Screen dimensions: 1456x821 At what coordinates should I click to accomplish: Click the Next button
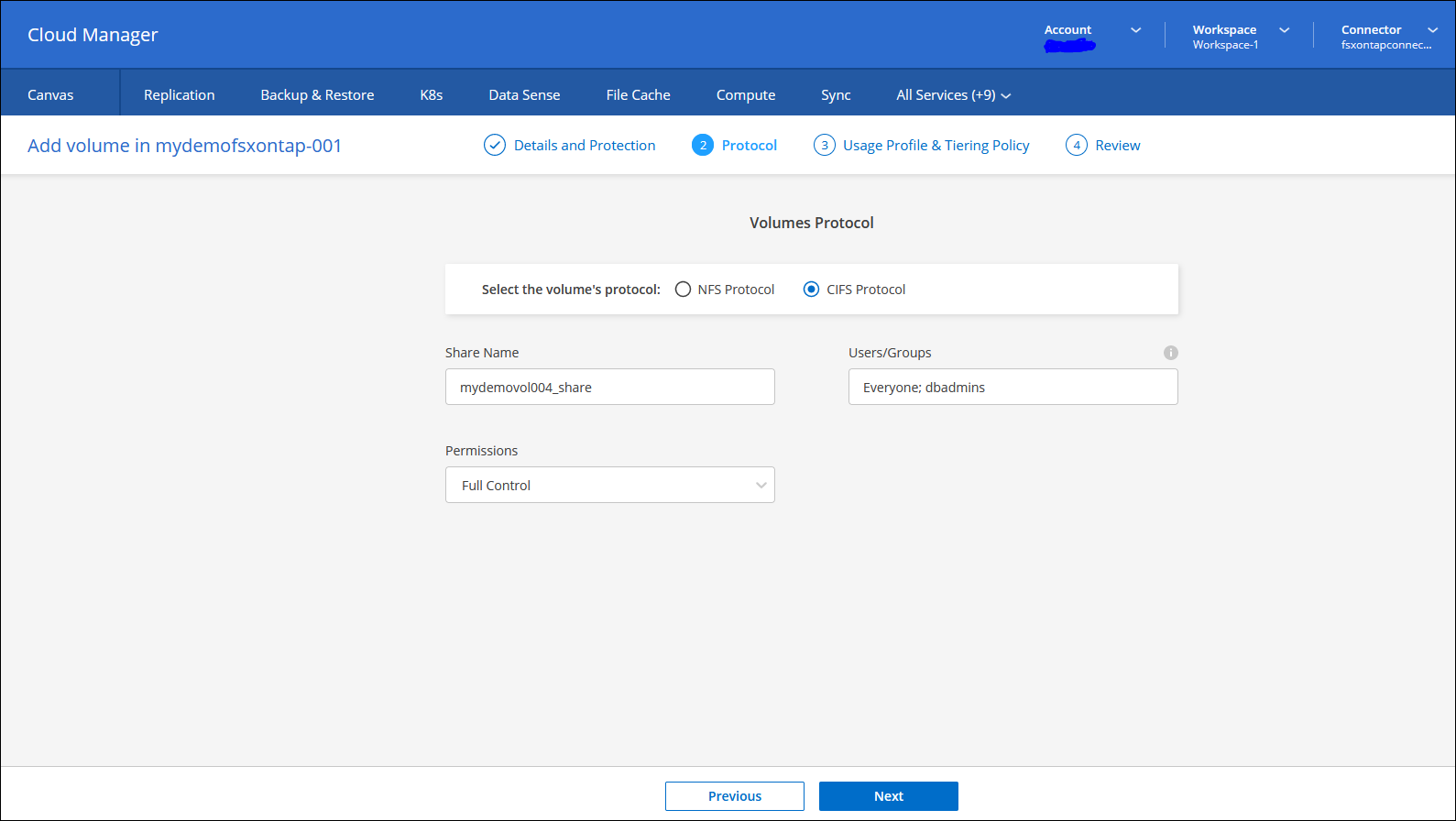(x=889, y=796)
